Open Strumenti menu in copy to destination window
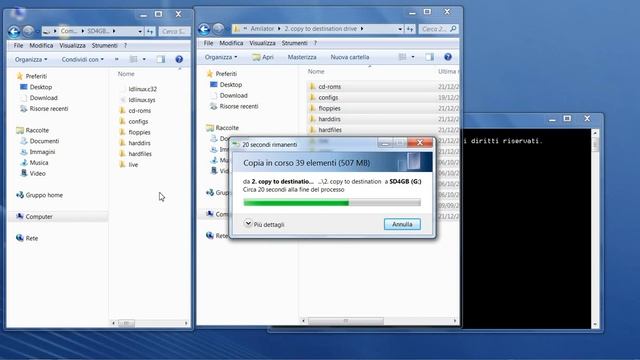Viewport: 640px width, 360px height. coord(294,43)
